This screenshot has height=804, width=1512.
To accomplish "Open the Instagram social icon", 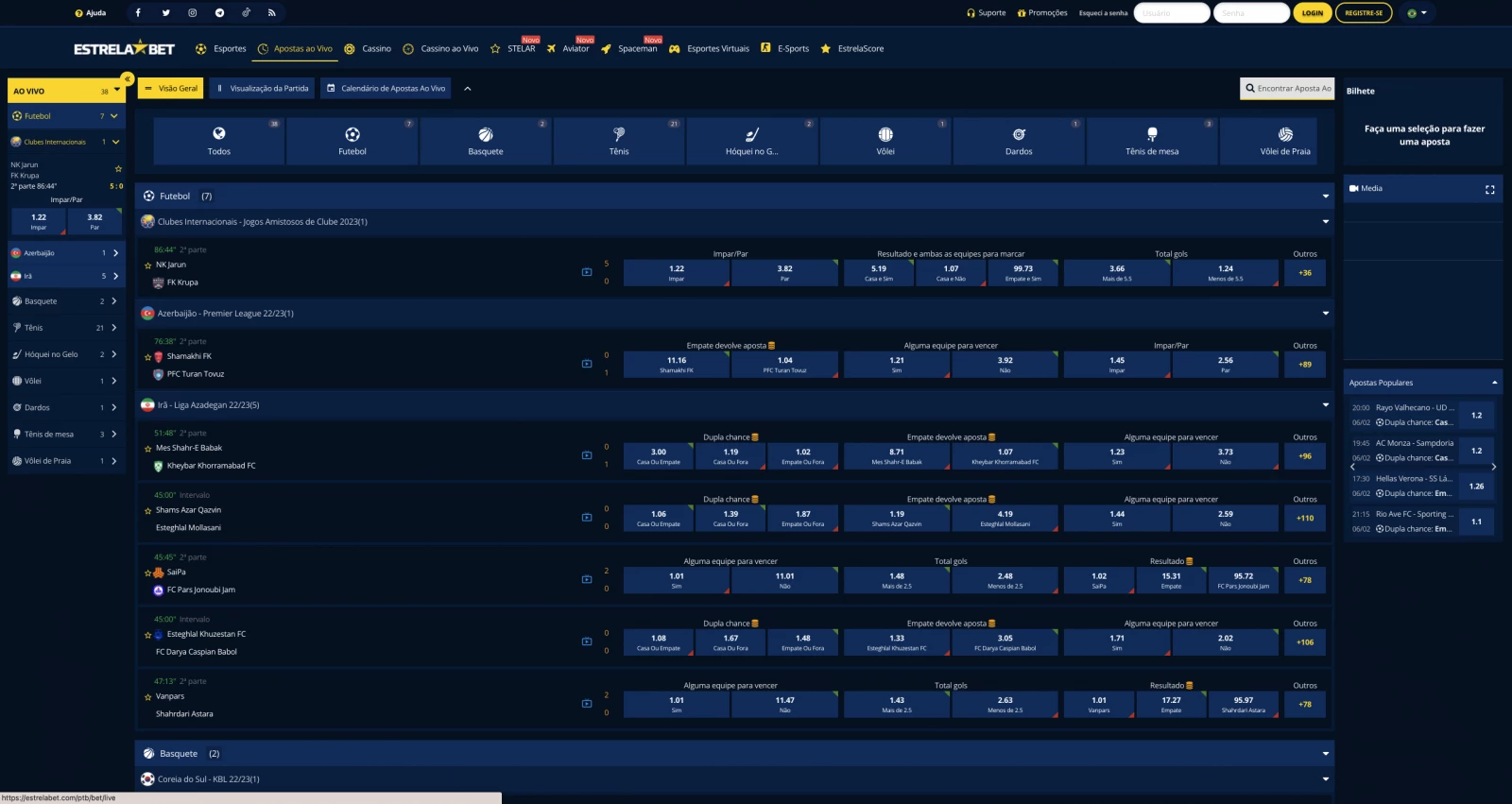I will pyautogui.click(x=192, y=13).
